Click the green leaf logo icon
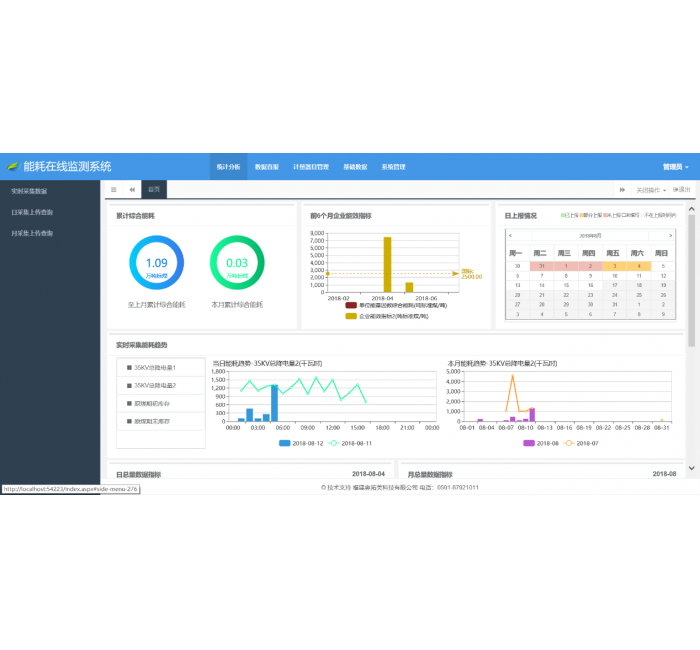 click(13, 167)
